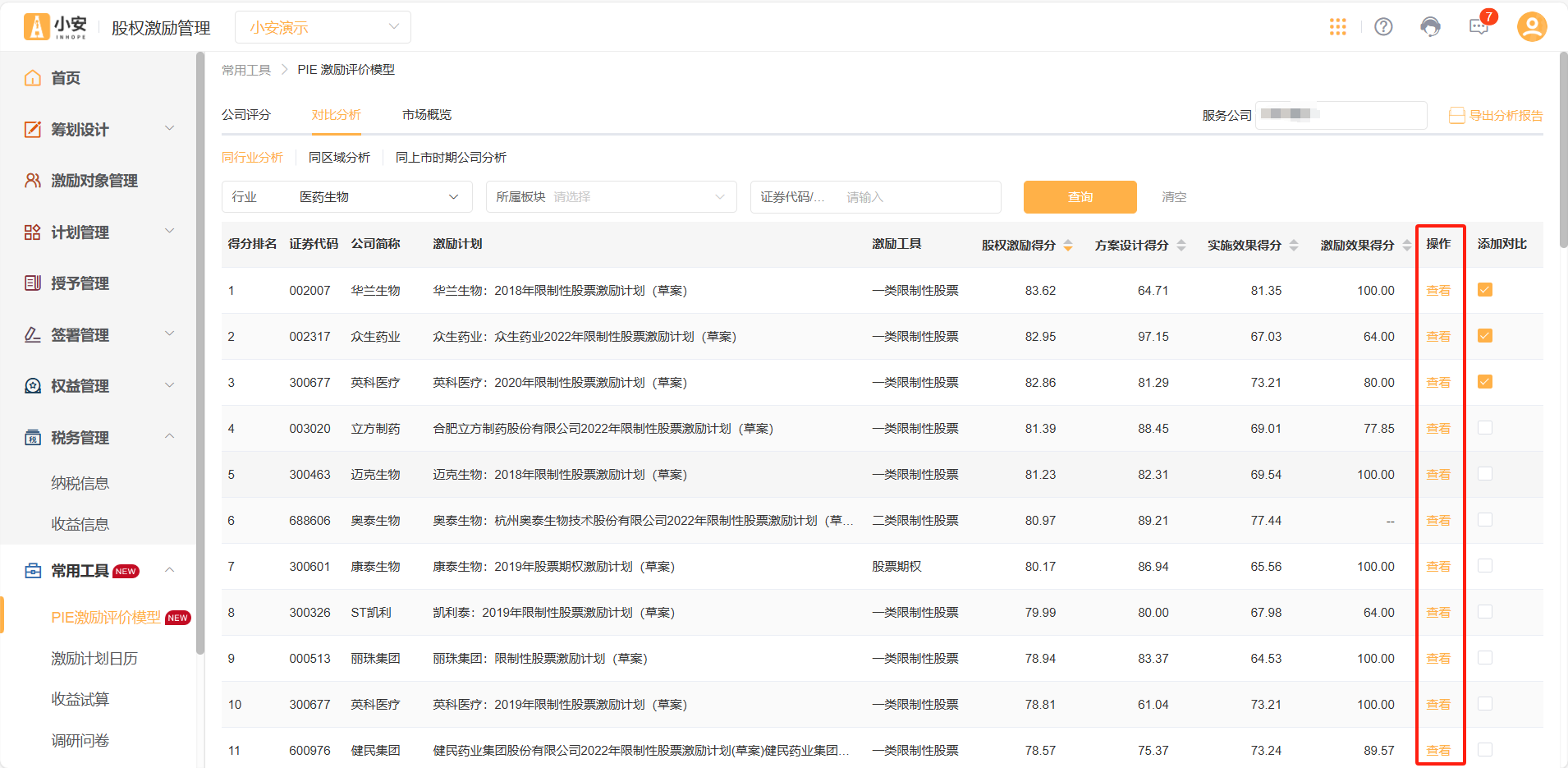Open 纳税信息 in sidebar
This screenshot has height=768, width=1568.
(80, 484)
